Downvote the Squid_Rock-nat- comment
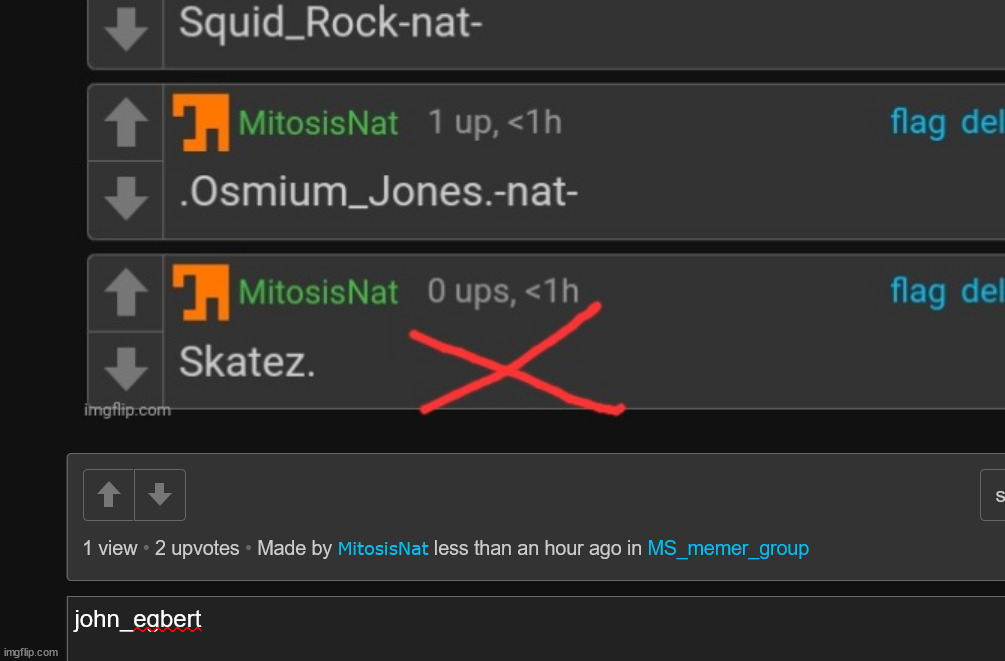Screen dimensions: 1005x661 coord(126,29)
